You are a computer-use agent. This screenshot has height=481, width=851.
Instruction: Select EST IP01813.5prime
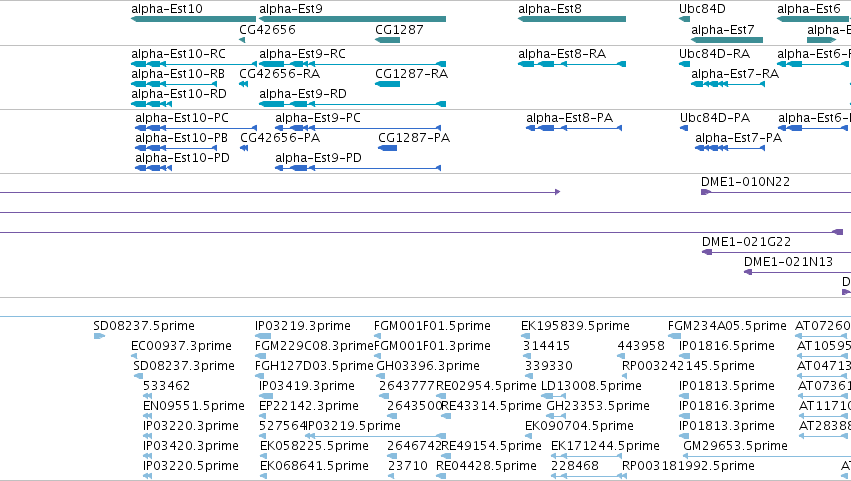click(x=684, y=396)
